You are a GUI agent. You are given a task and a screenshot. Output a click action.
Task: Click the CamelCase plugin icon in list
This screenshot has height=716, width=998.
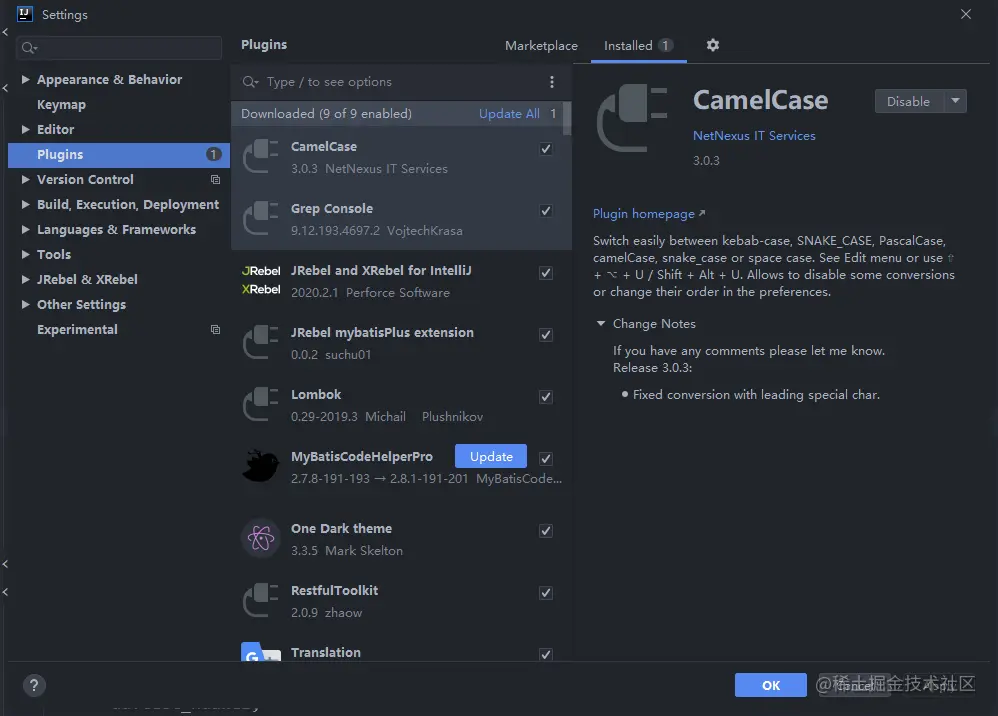click(261, 157)
